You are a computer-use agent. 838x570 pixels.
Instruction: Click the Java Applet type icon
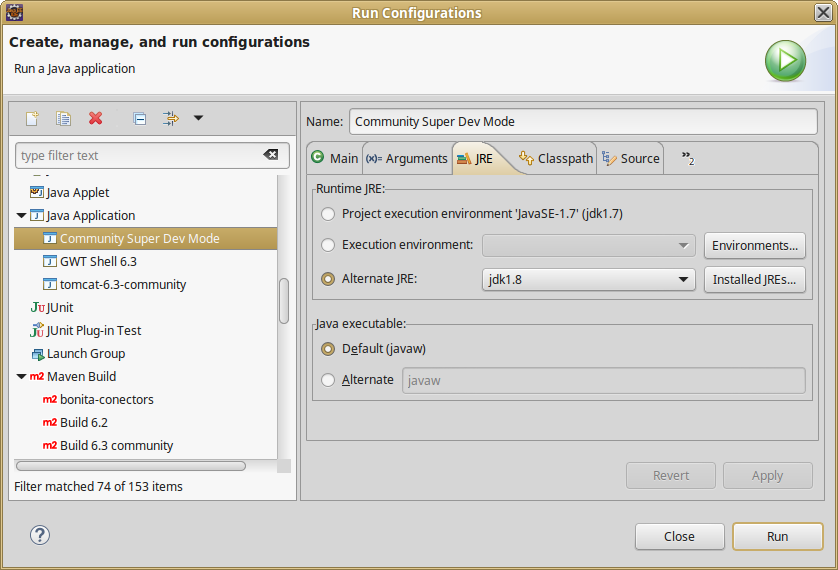point(37,192)
